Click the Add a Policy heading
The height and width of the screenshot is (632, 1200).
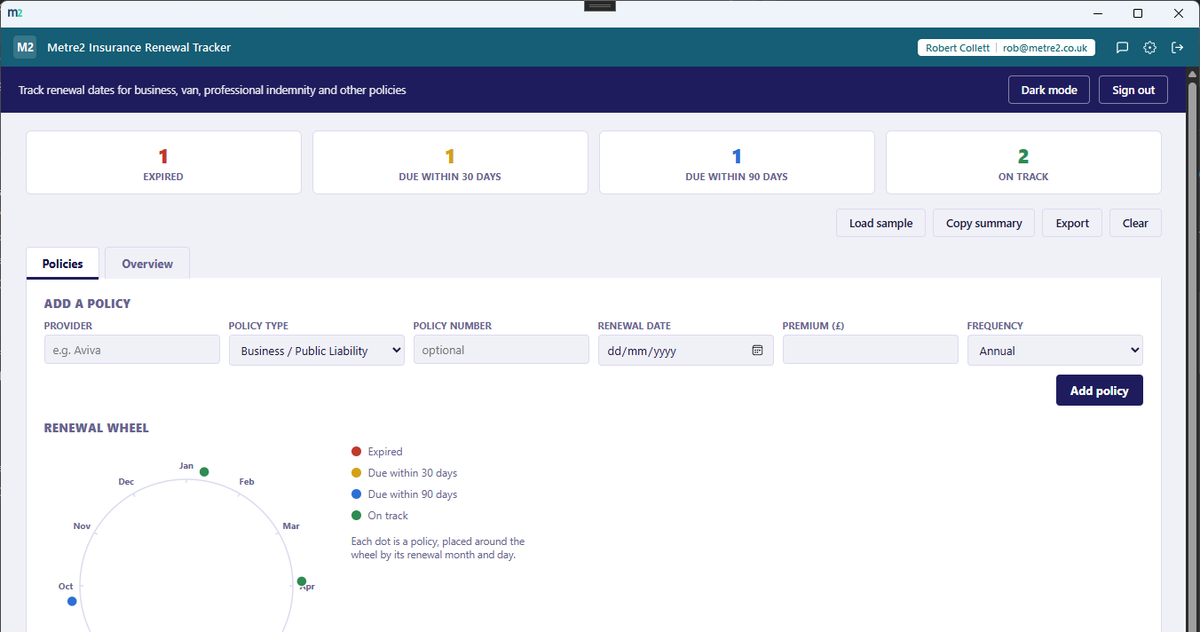tap(87, 303)
